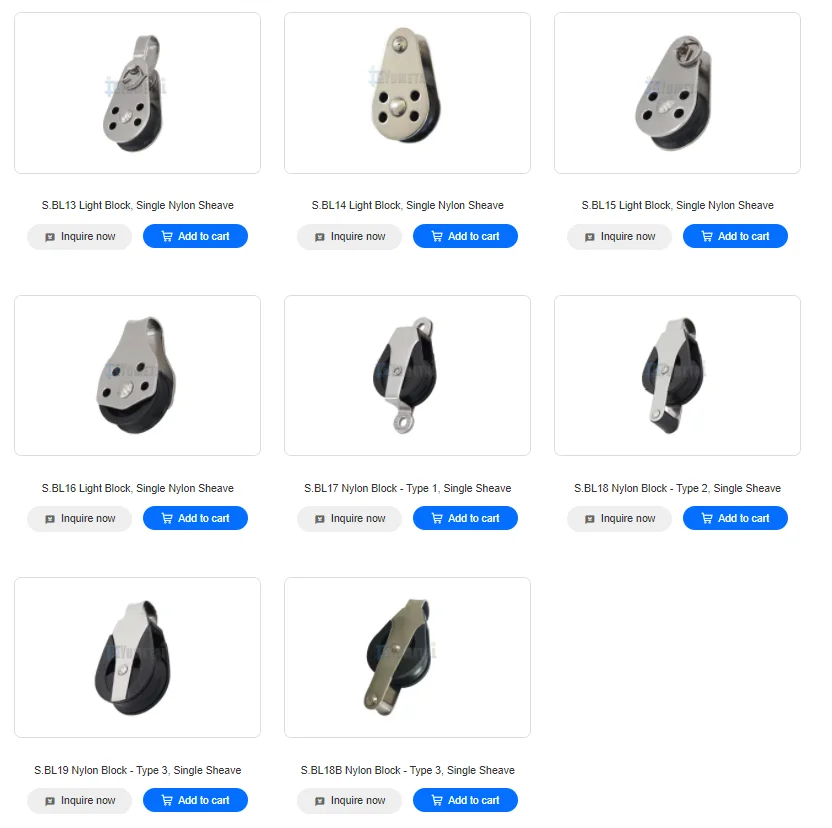Inquire now about S.BL17 Nylon Block
This screenshot has height=828, width=832.
(350, 519)
